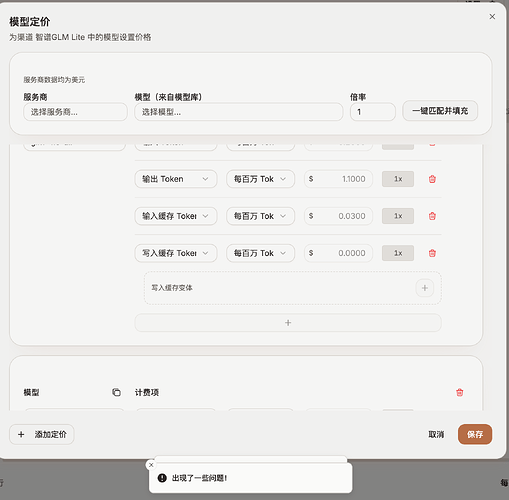Viewport: 509px width, 500px height.
Task: Open the 每百万 Tok unit dropdown in 输入缓存 row
Action: [x=260, y=216]
